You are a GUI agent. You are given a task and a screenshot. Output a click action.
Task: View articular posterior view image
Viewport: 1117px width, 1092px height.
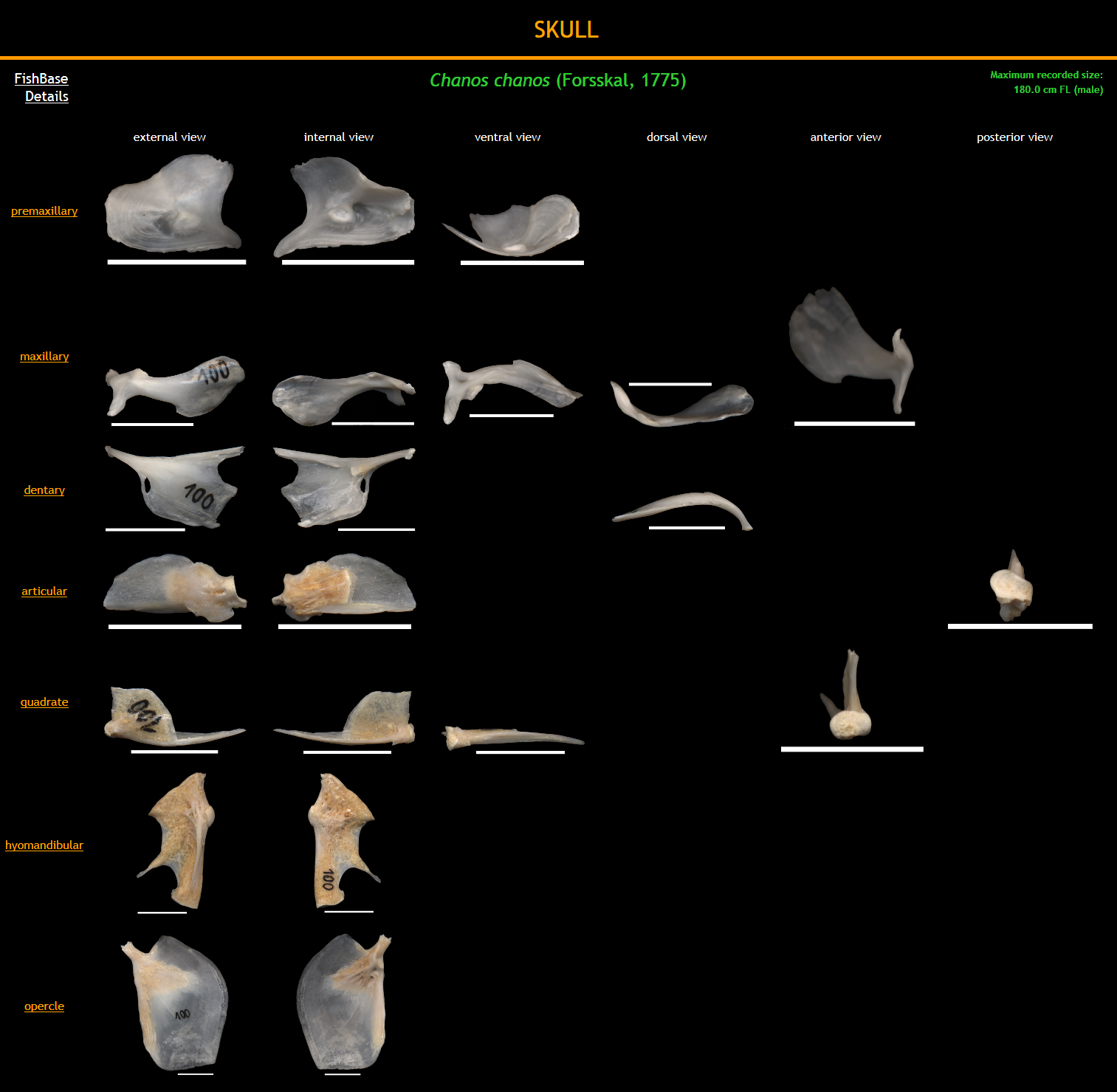tap(1012, 587)
